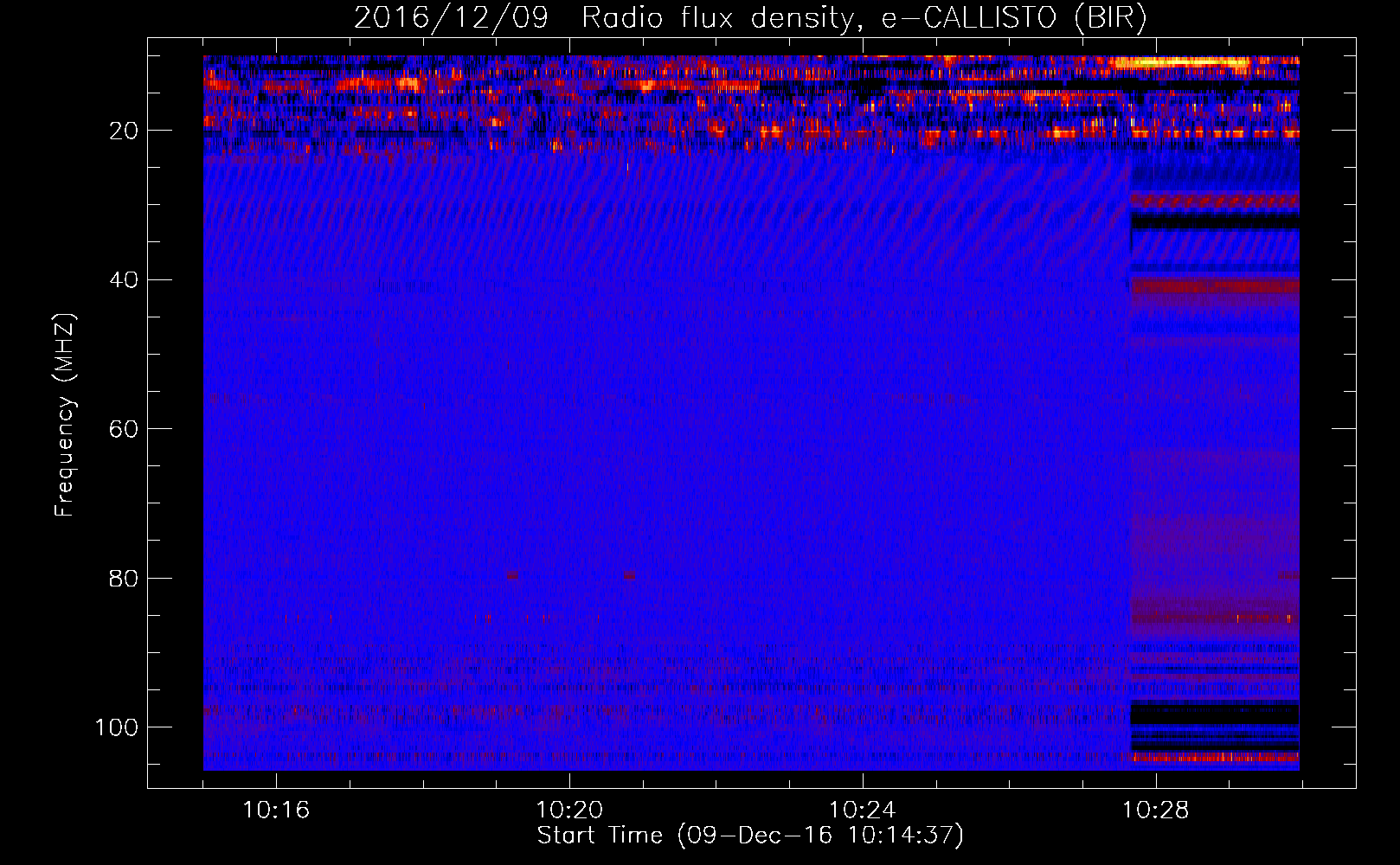Click the "100" frequency tick label

(x=117, y=727)
